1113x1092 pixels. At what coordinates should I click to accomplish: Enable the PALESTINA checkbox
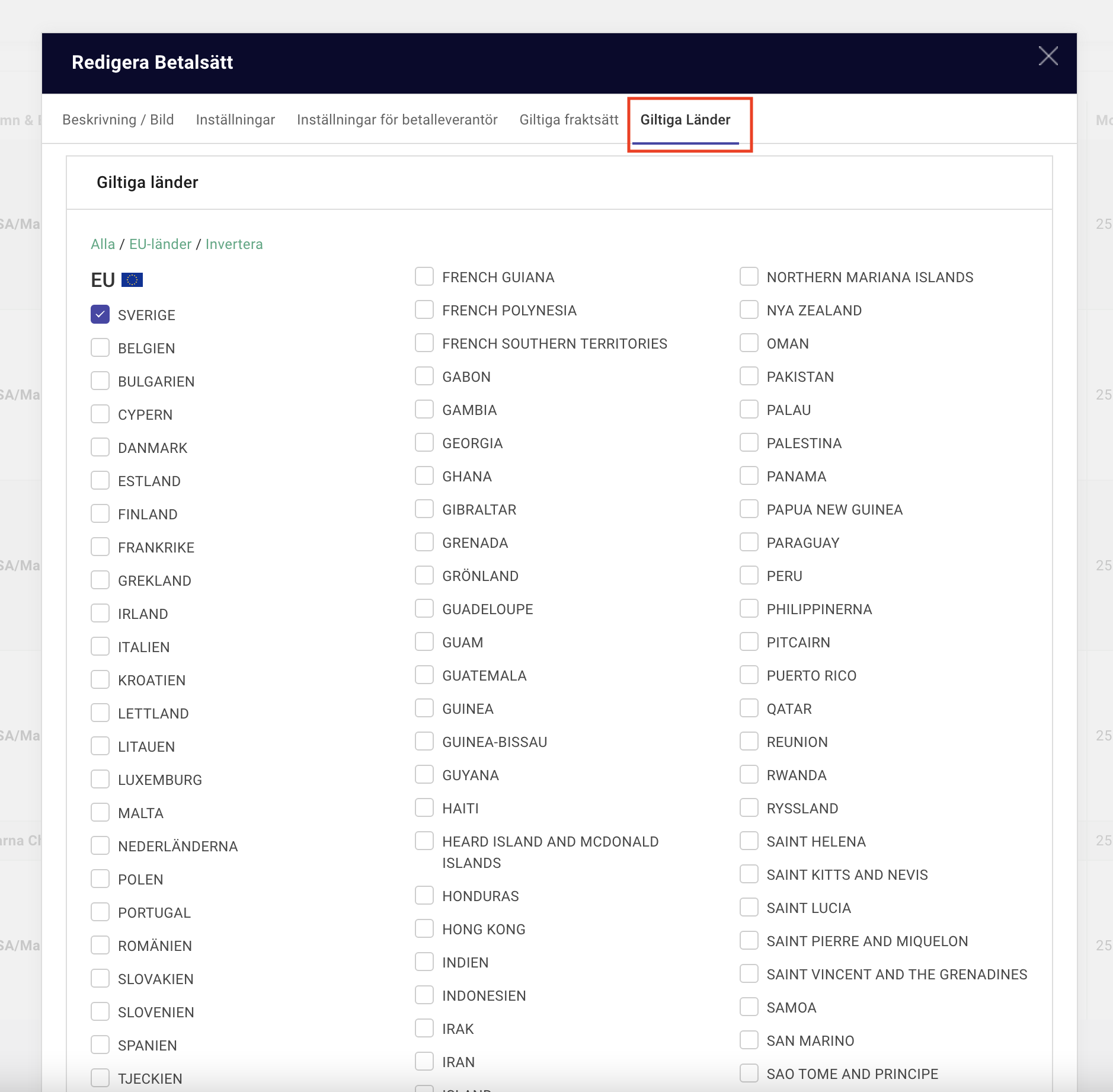(749, 443)
